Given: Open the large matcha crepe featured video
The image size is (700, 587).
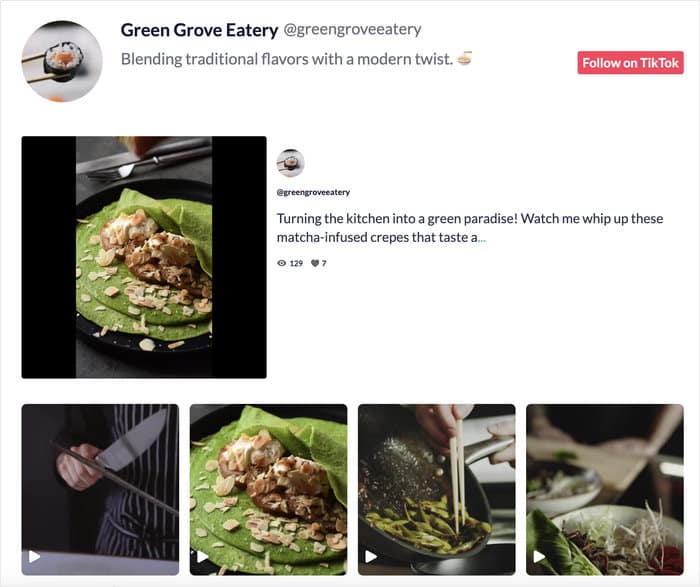Looking at the screenshot, I should (x=144, y=257).
